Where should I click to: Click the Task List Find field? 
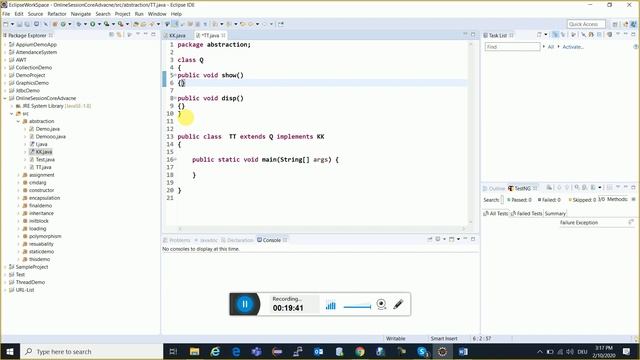coord(512,47)
